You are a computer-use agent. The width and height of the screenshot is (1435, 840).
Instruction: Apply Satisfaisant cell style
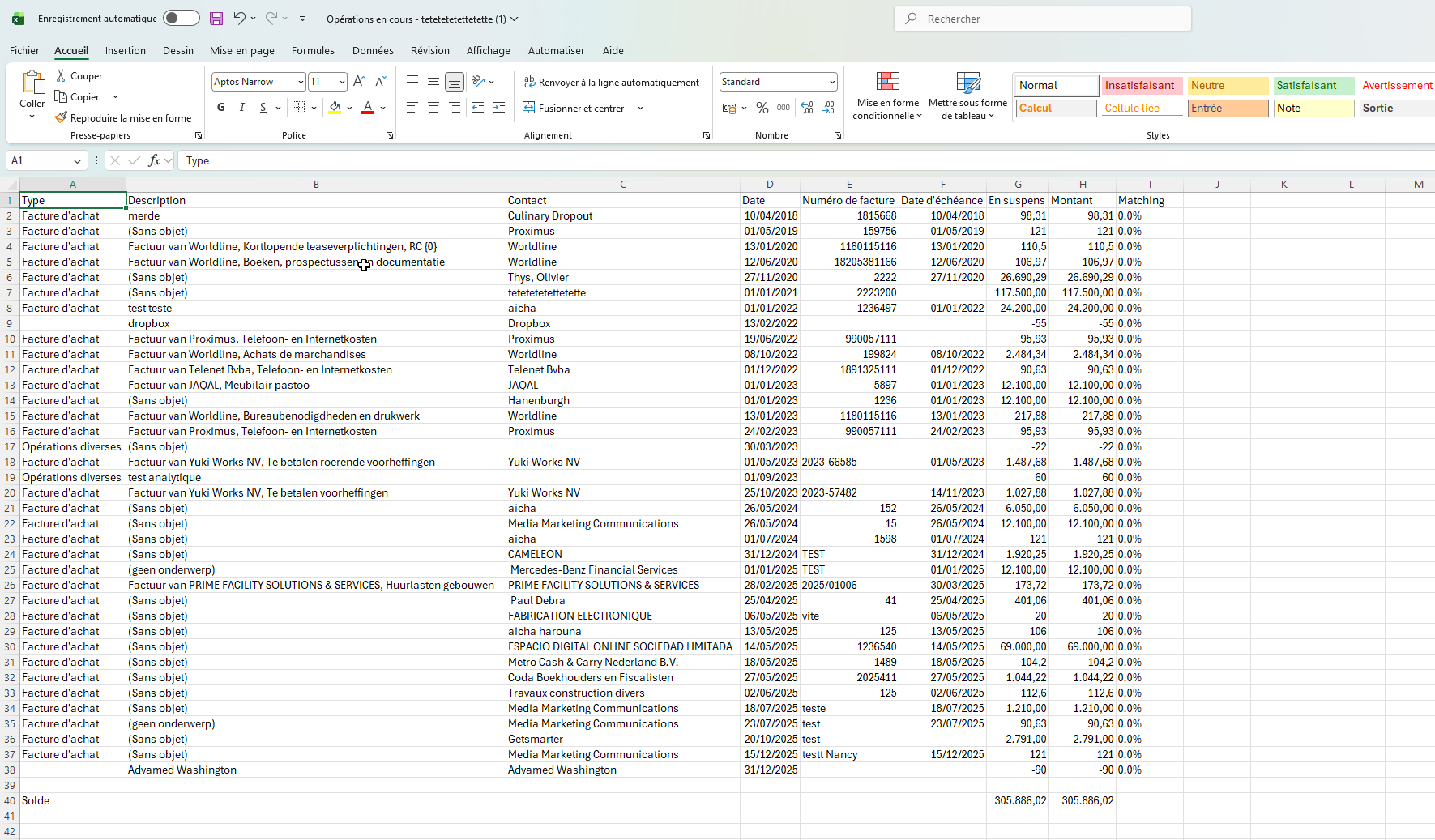(x=1313, y=86)
